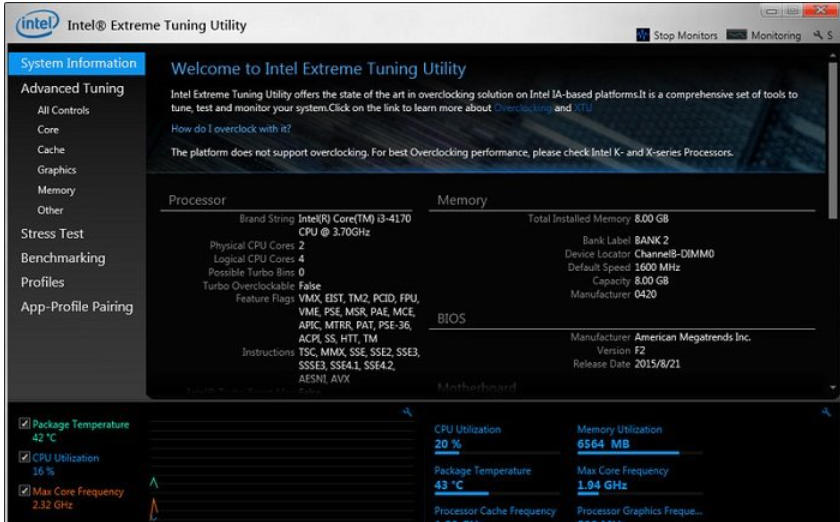Click the Stop Monitors waveform icon
Viewport: 840px width, 522px height.
click(x=643, y=35)
